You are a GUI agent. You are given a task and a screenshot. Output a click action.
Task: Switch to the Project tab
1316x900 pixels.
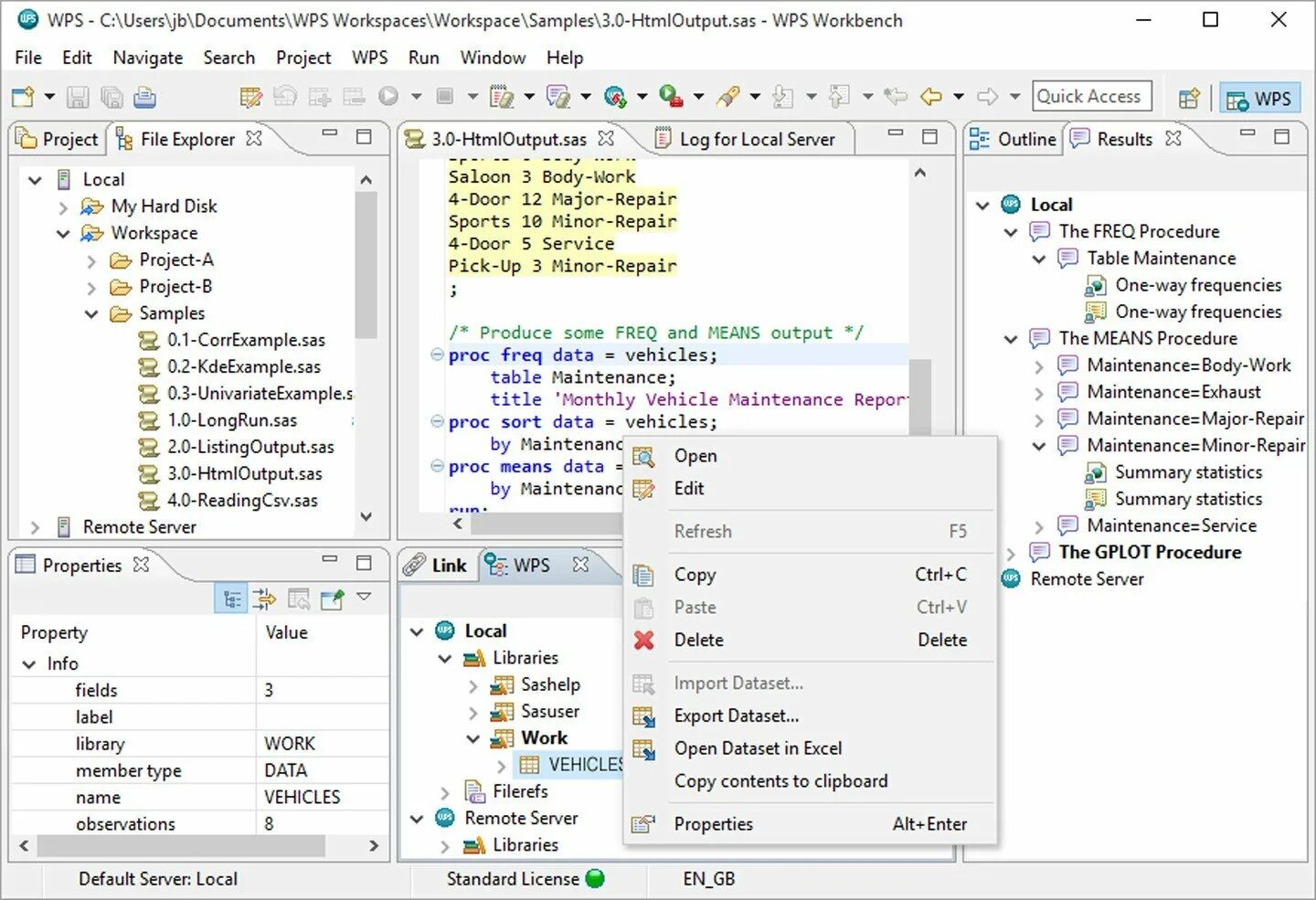pos(58,139)
